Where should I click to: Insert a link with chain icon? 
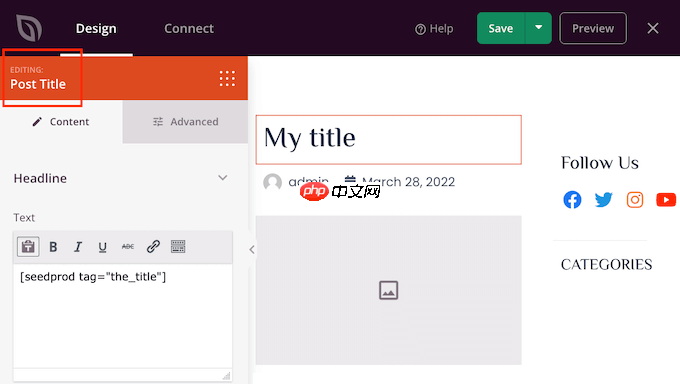tap(153, 246)
